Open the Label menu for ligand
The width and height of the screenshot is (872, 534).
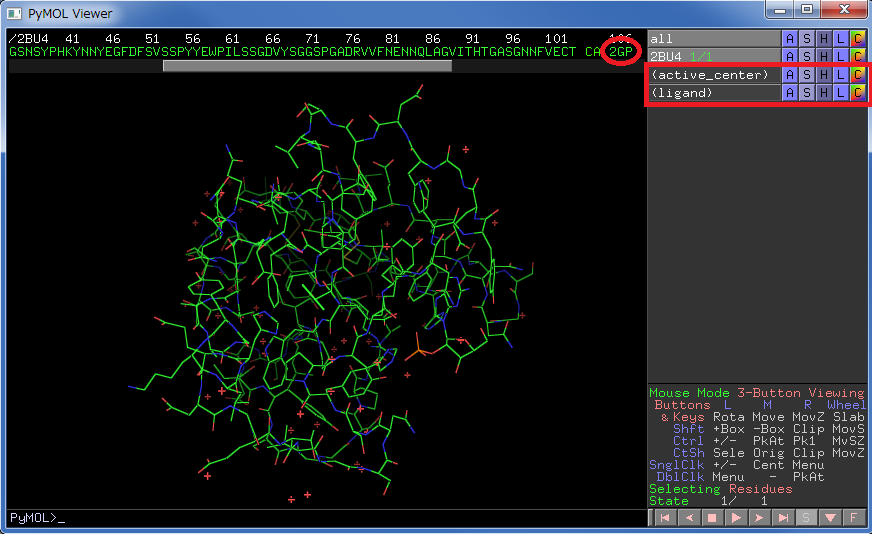pyautogui.click(x=840, y=93)
